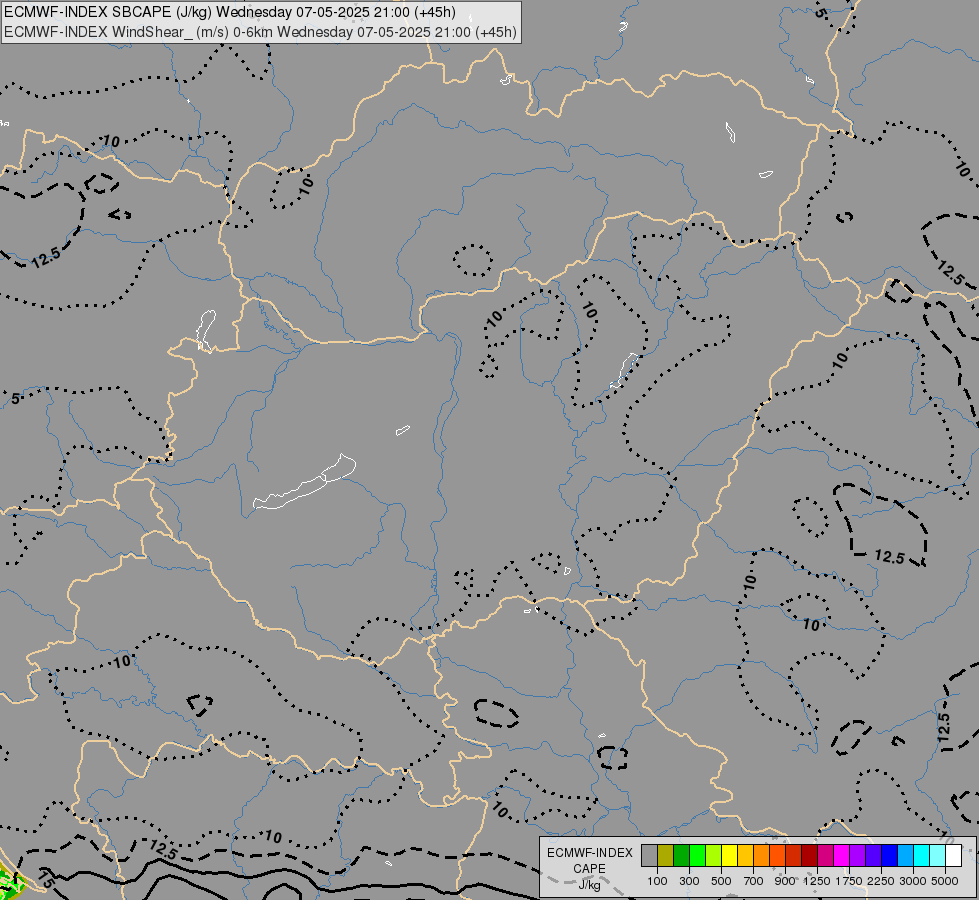Pick the dark green legend swatch
The height and width of the screenshot is (900, 979).
[x=682, y=855]
